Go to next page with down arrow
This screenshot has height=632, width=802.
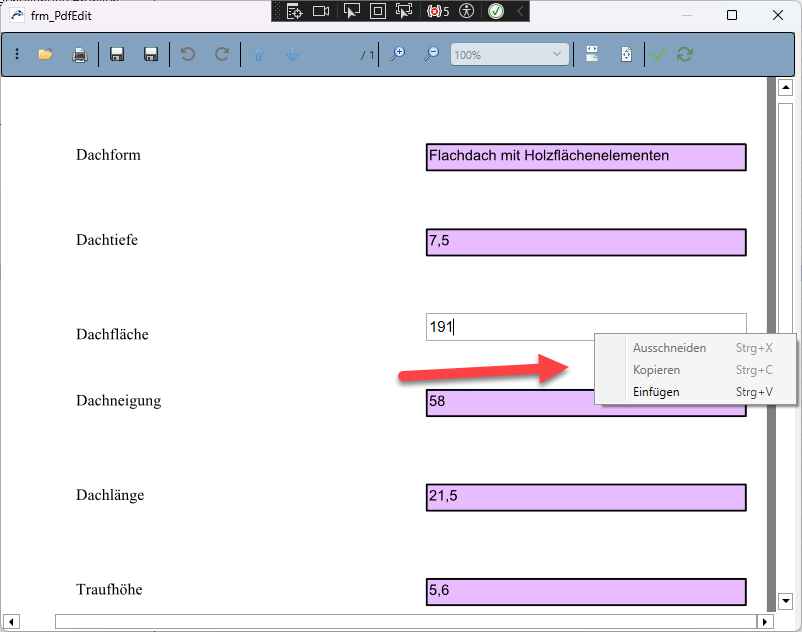point(293,54)
